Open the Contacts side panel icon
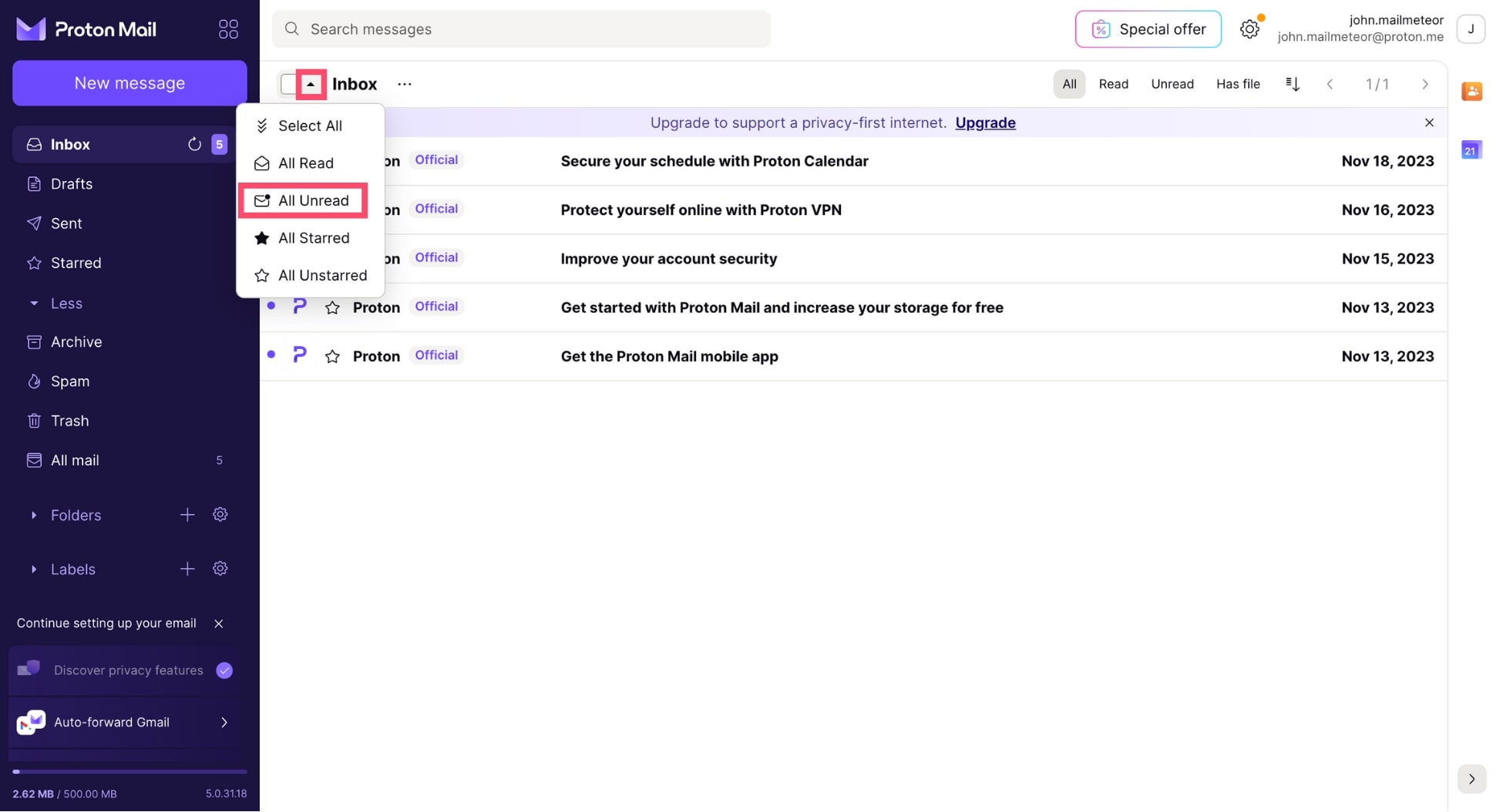The image size is (1496, 812). click(1471, 91)
